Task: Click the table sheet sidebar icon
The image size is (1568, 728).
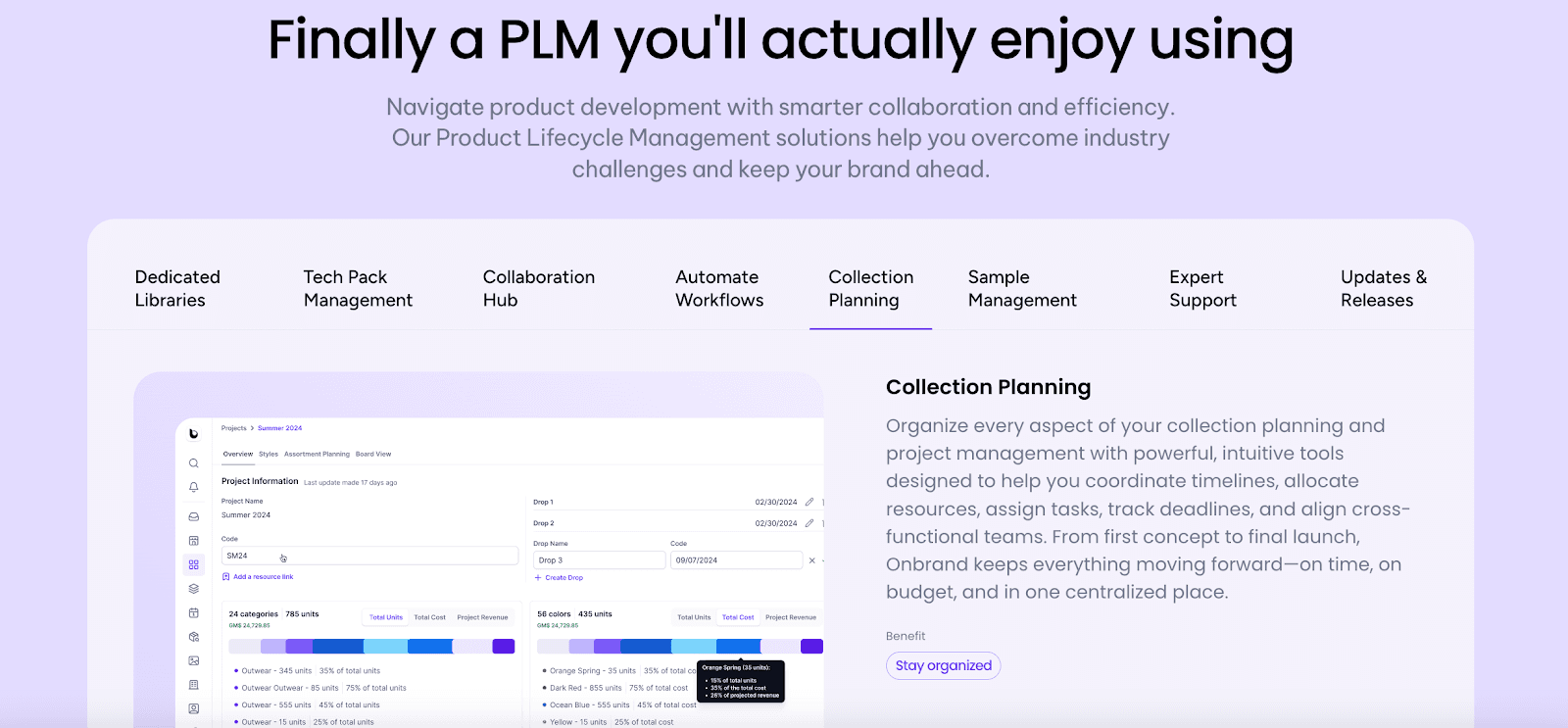Action: tap(193, 685)
